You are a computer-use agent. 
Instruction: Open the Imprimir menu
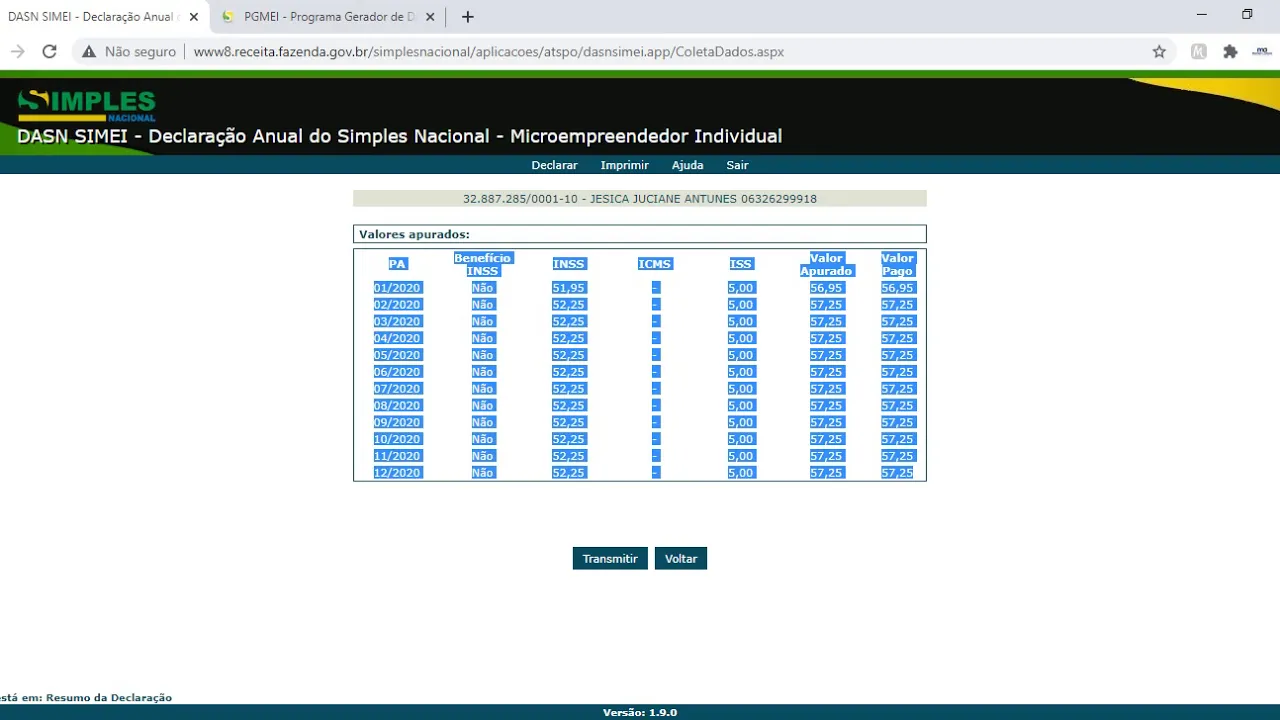[x=625, y=165]
